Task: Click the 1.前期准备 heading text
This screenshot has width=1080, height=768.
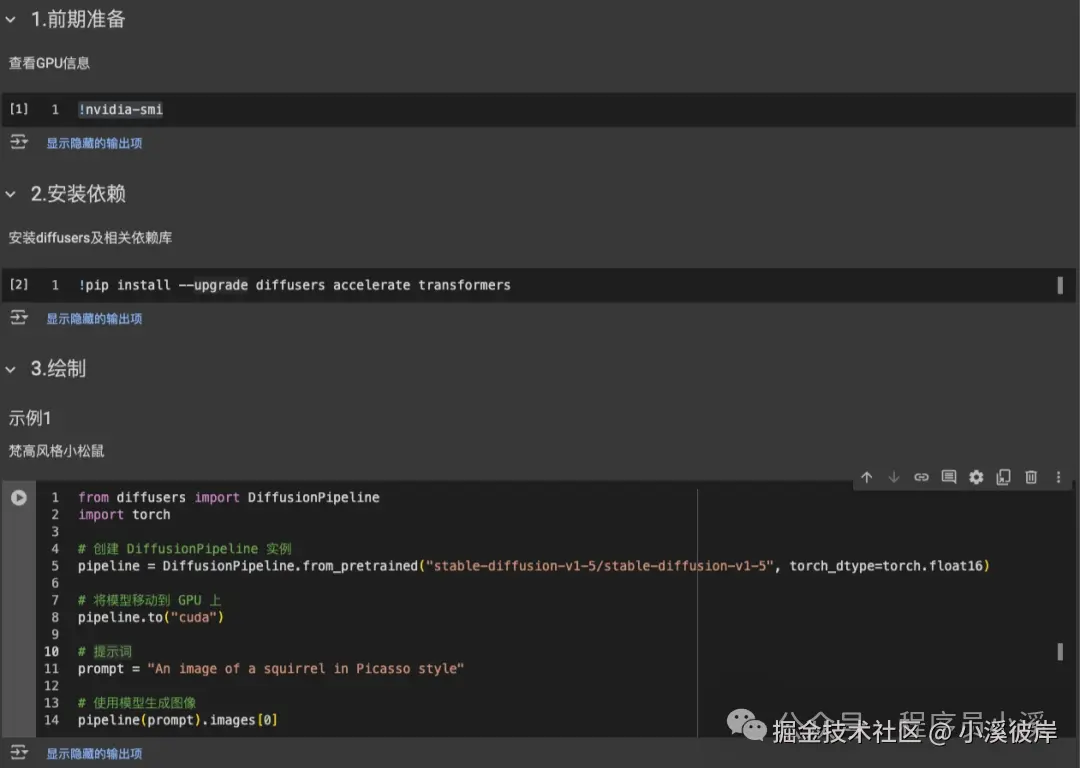Action: coord(78,19)
